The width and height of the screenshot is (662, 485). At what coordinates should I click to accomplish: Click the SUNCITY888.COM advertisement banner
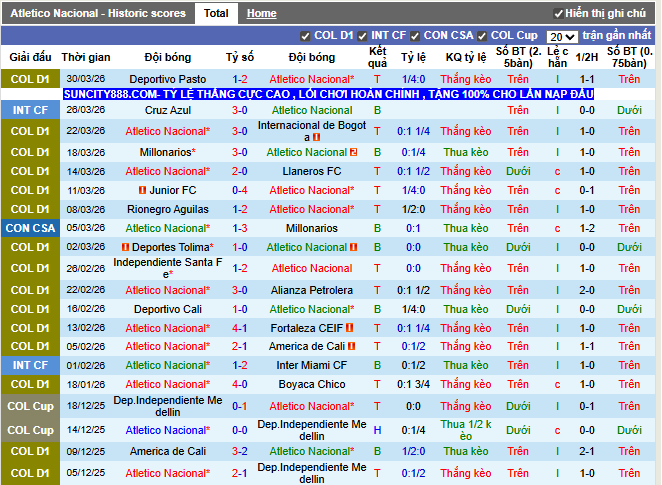pos(328,94)
